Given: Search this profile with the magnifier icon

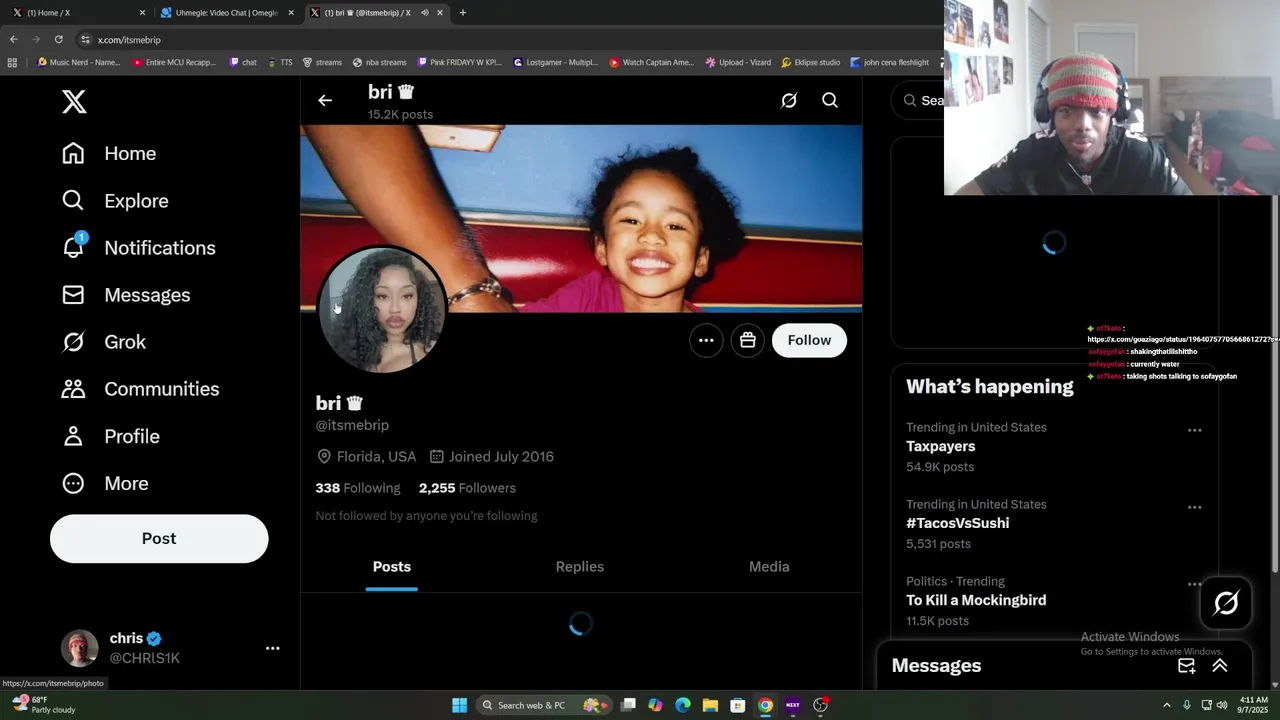Looking at the screenshot, I should [830, 100].
